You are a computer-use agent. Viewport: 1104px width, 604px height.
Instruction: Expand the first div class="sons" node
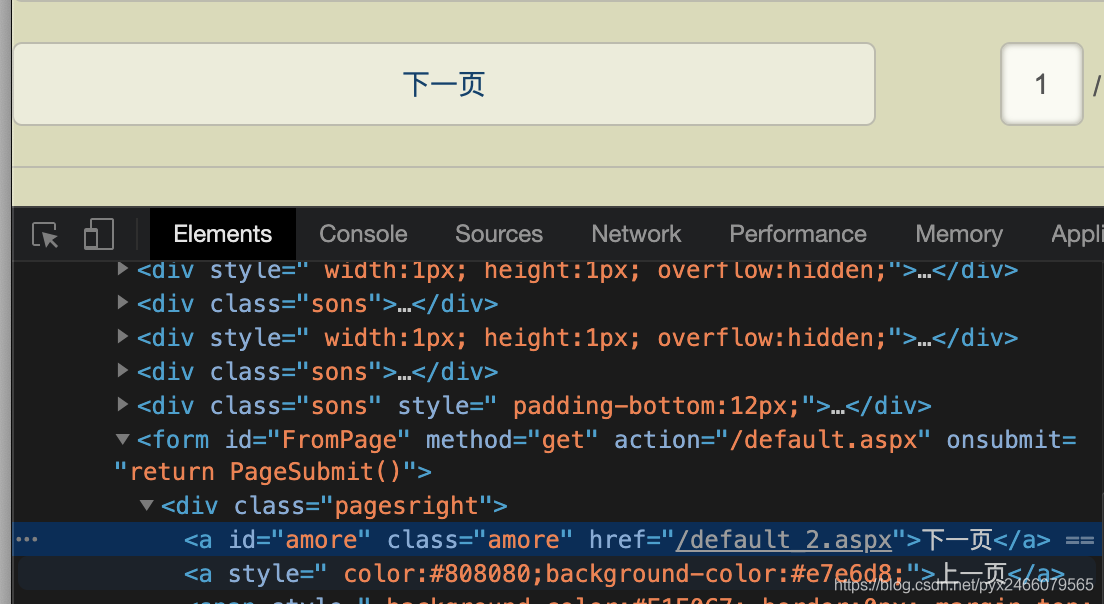tap(123, 303)
